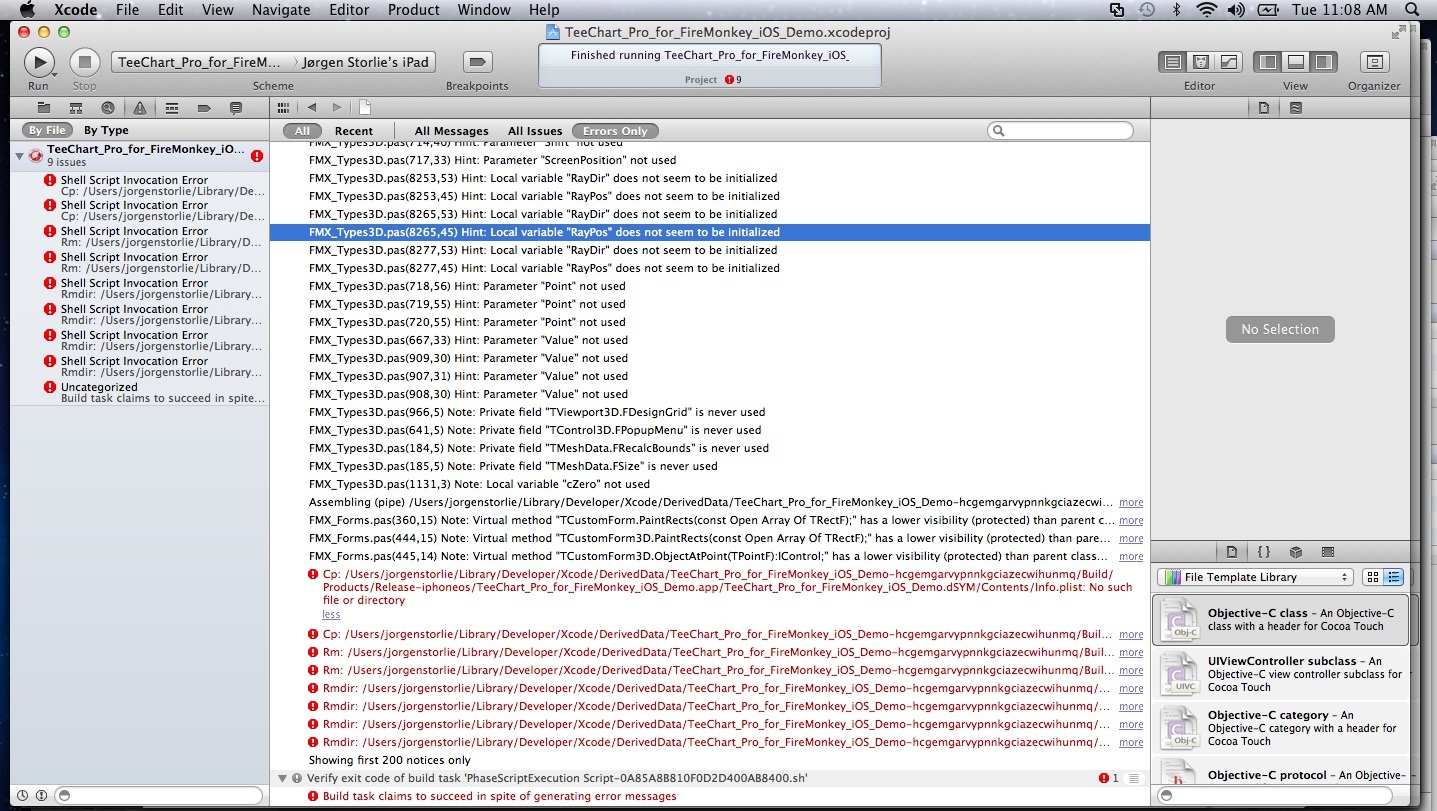The height and width of the screenshot is (811, 1437).
Task: Click the Run button in the toolbar
Action: [39, 62]
